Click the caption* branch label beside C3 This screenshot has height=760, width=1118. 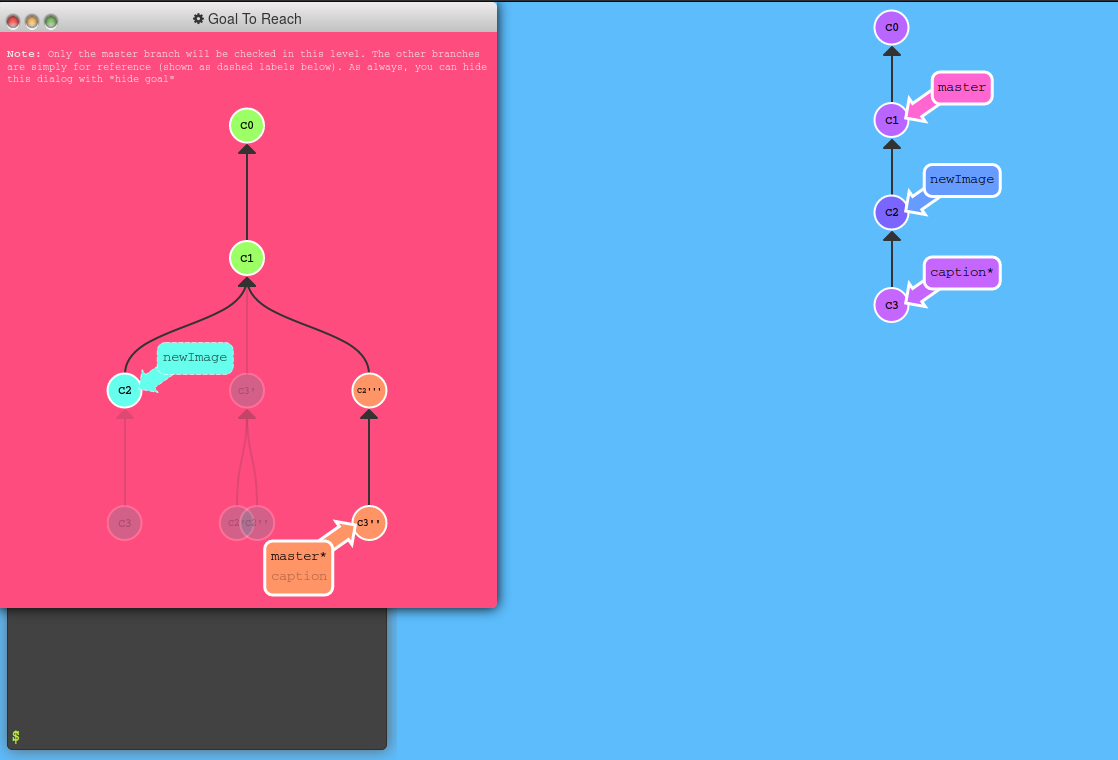pyautogui.click(x=961, y=272)
